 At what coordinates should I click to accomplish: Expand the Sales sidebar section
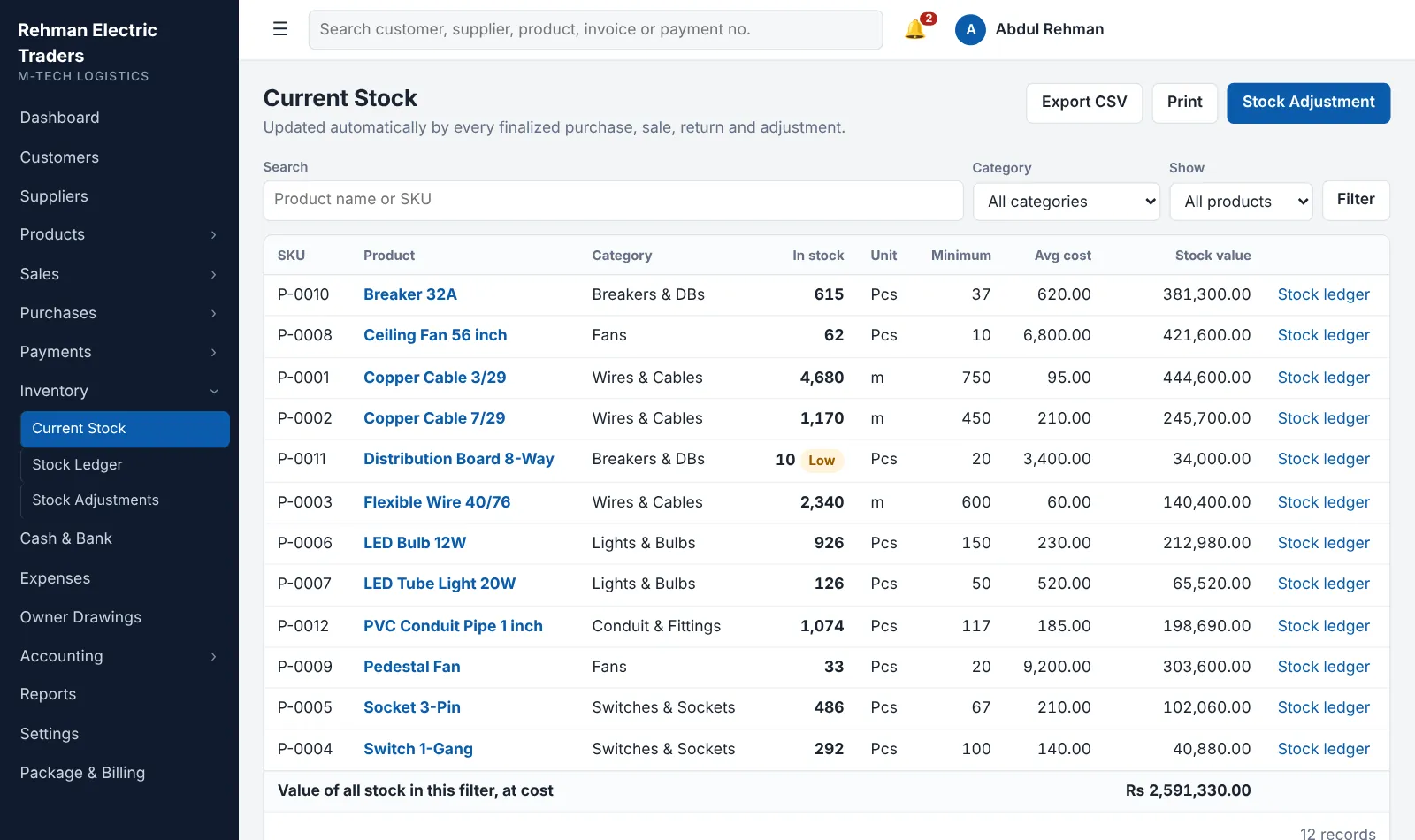119,274
